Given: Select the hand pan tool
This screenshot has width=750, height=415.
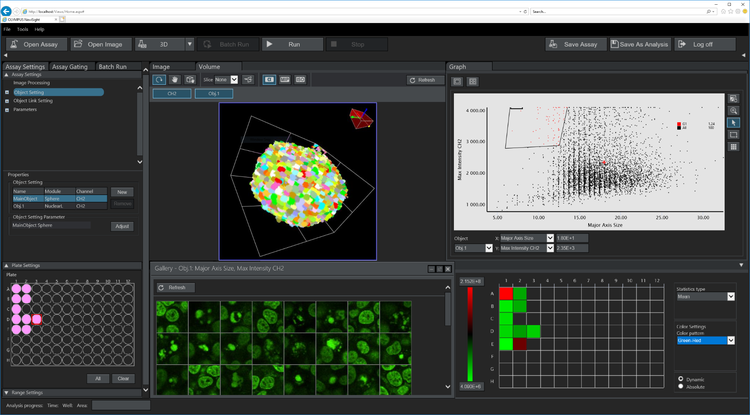Looking at the screenshot, I should pyautogui.click(x=175, y=79).
